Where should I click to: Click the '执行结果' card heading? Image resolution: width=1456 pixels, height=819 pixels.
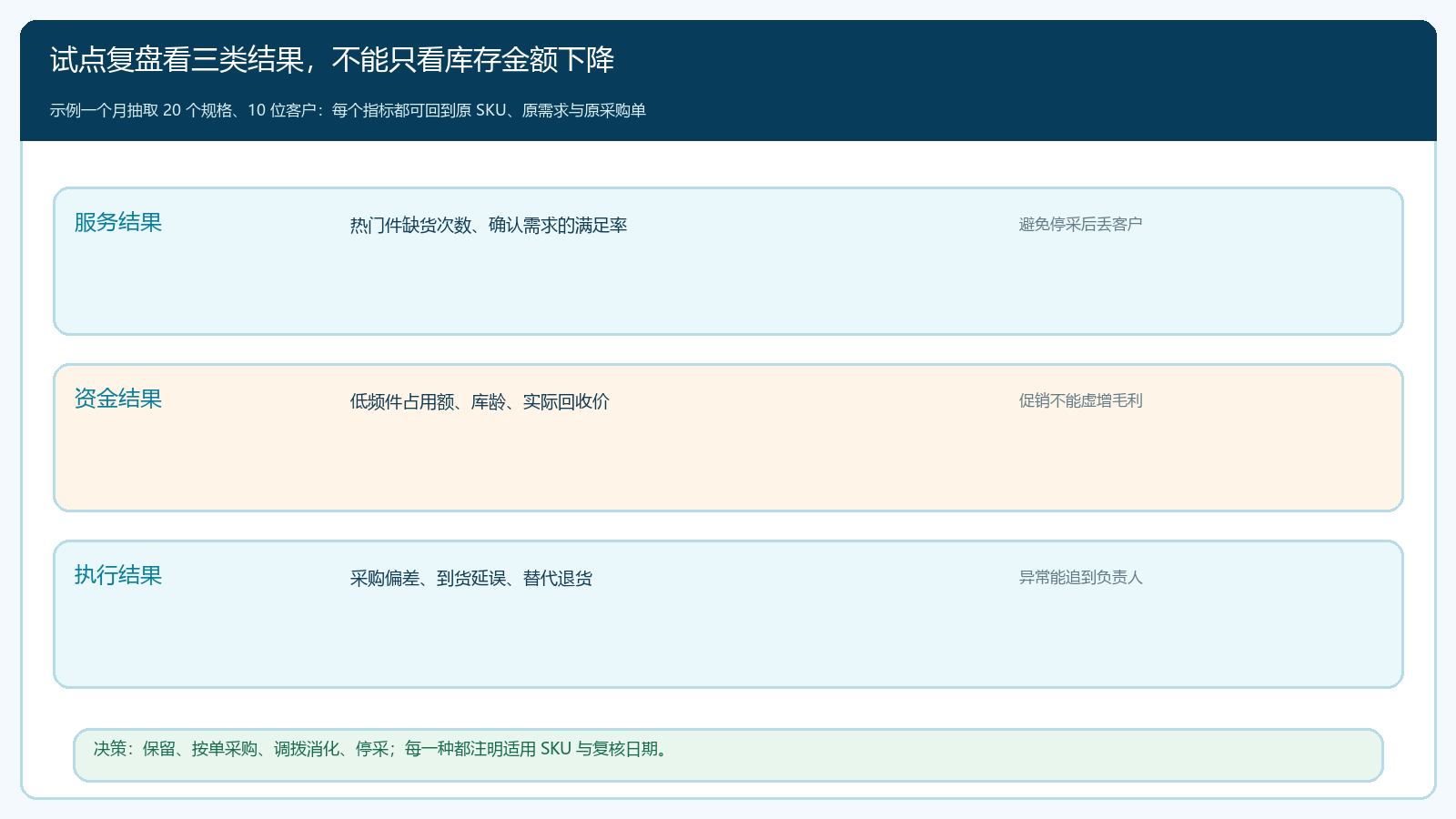(x=118, y=575)
